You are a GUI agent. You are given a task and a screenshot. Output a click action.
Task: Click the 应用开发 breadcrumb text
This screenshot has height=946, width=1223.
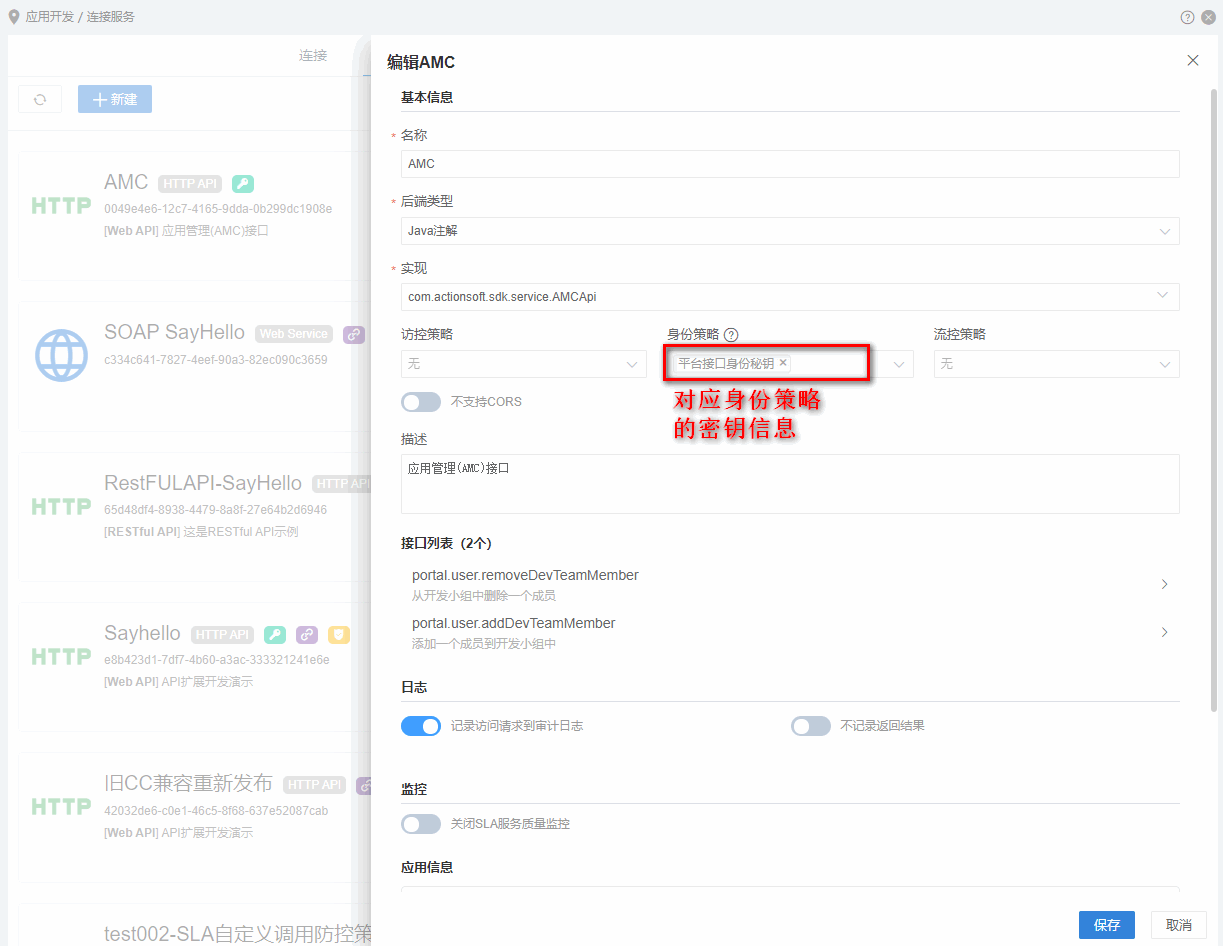pyautogui.click(x=50, y=17)
